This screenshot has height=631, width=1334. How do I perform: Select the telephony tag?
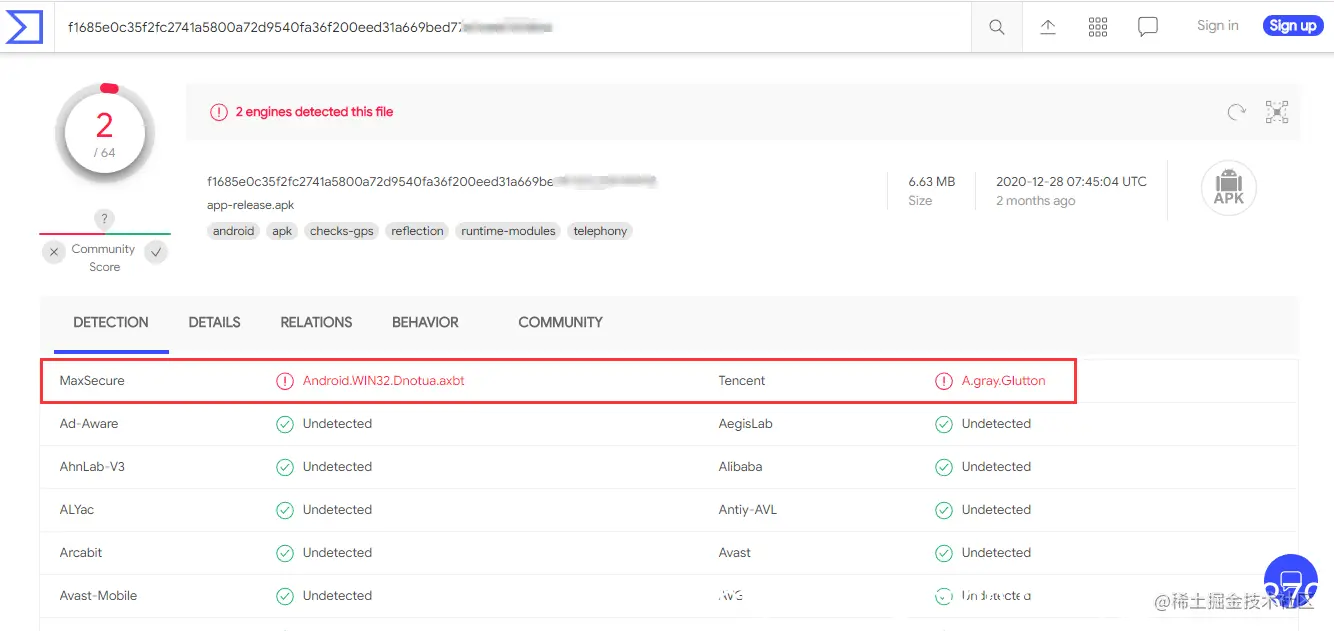pos(600,231)
